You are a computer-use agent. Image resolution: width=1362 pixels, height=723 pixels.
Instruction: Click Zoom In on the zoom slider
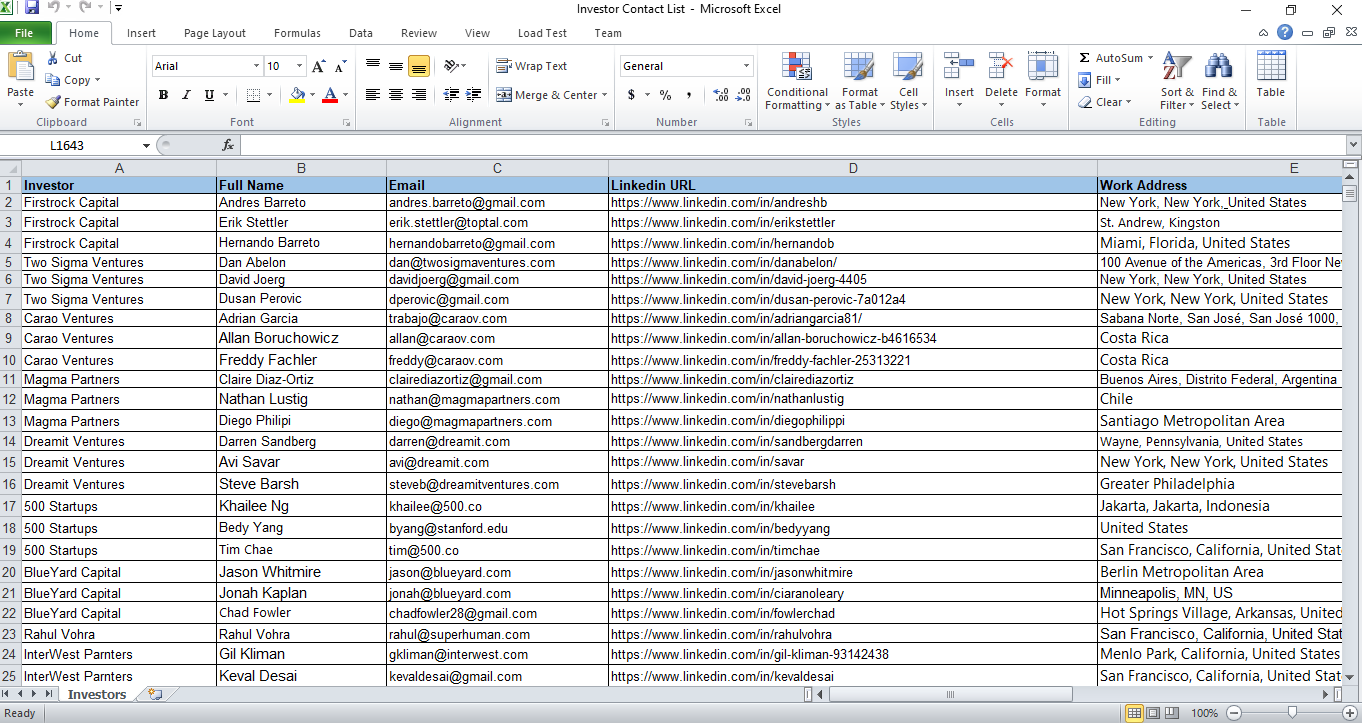tap(1351, 713)
